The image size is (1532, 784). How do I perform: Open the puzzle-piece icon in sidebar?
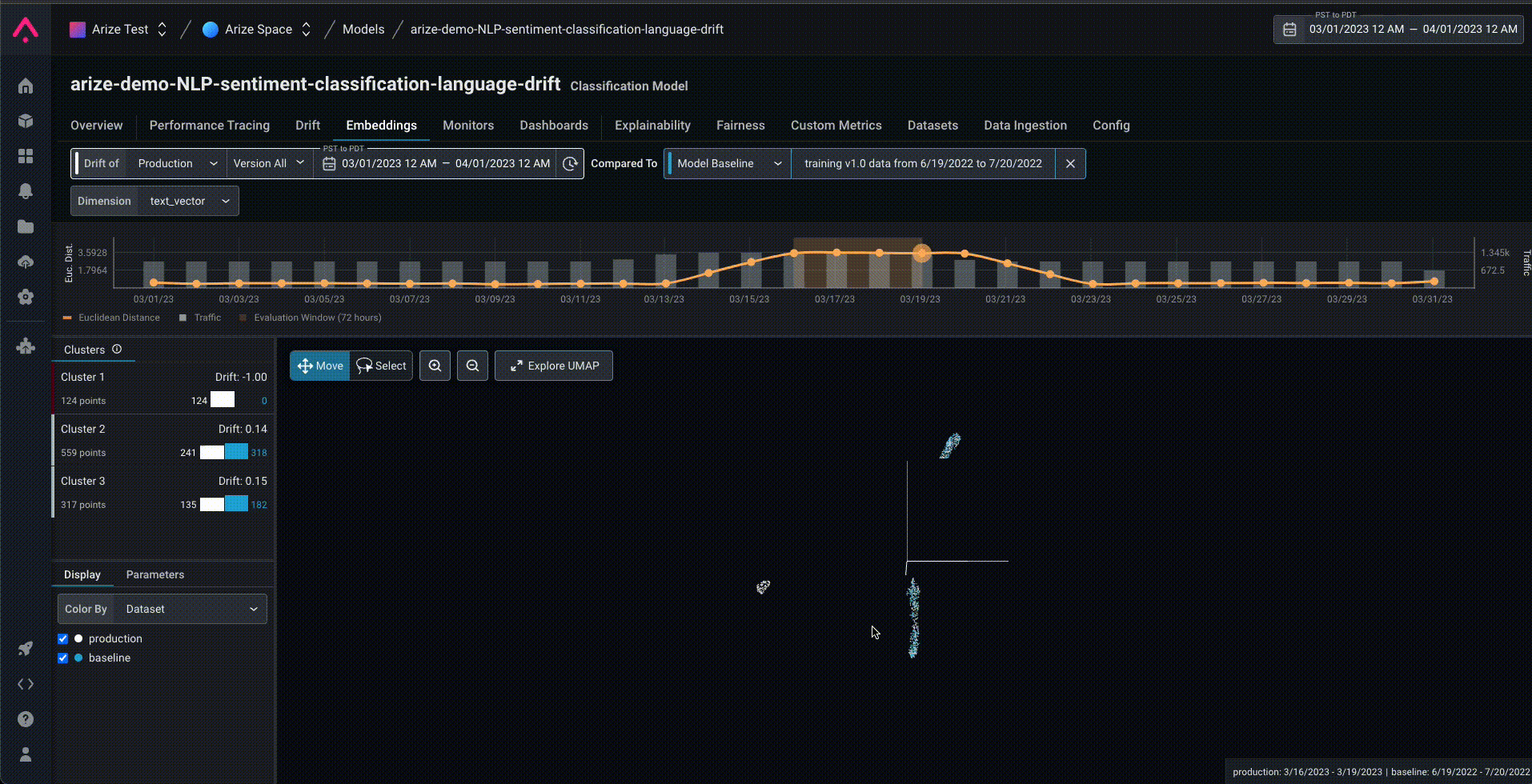coord(26,346)
